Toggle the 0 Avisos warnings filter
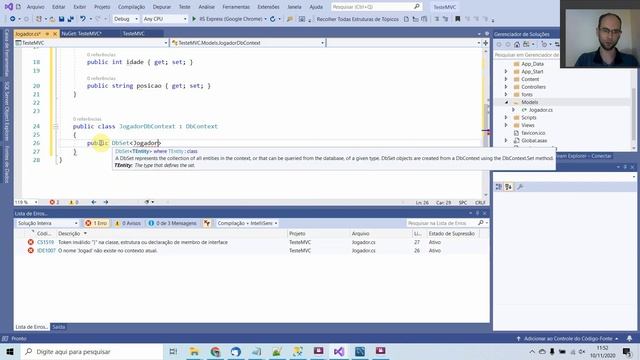Screen dimensions: 640x360 pyautogui.click(x=128, y=223)
